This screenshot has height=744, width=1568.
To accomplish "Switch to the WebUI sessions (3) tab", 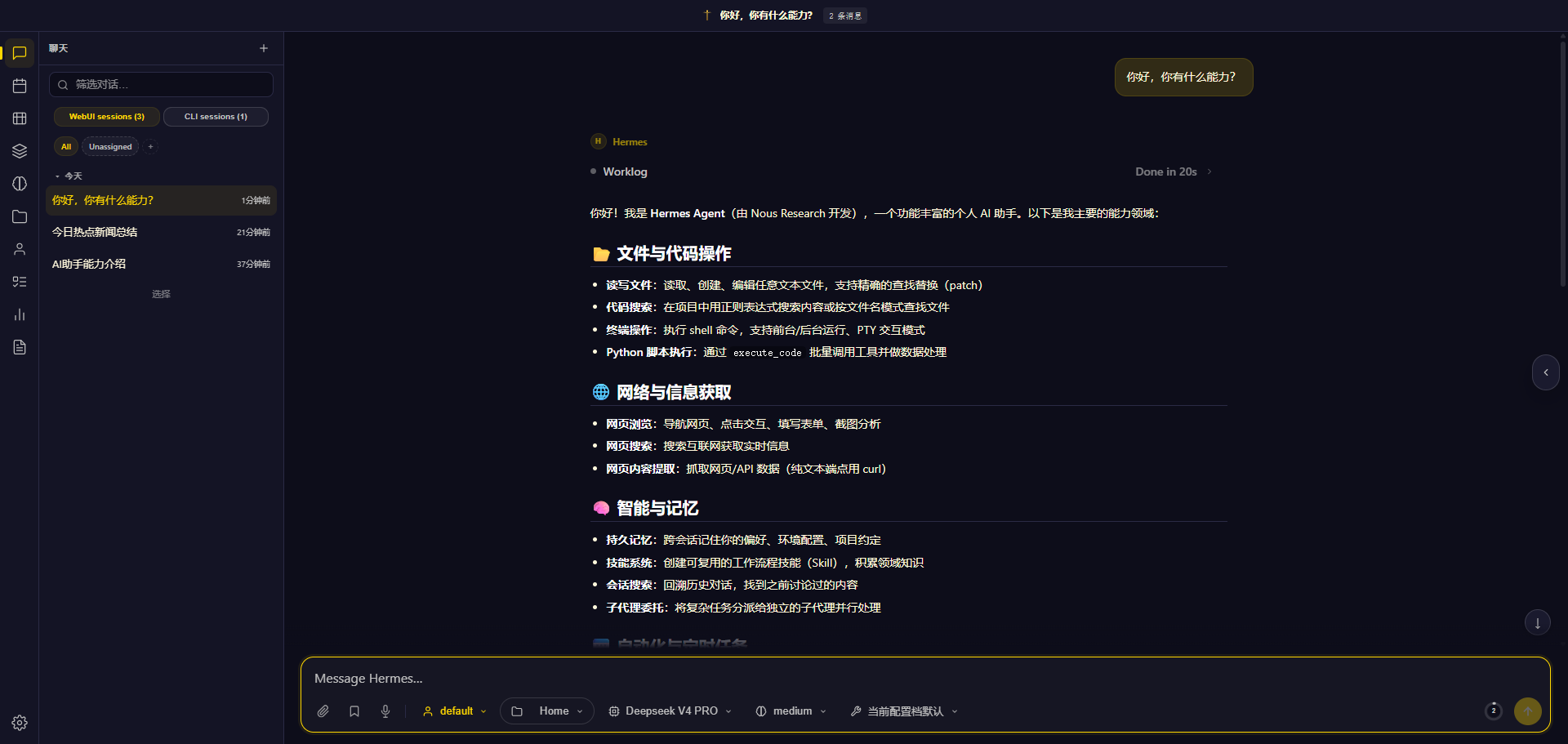I will click(x=107, y=117).
